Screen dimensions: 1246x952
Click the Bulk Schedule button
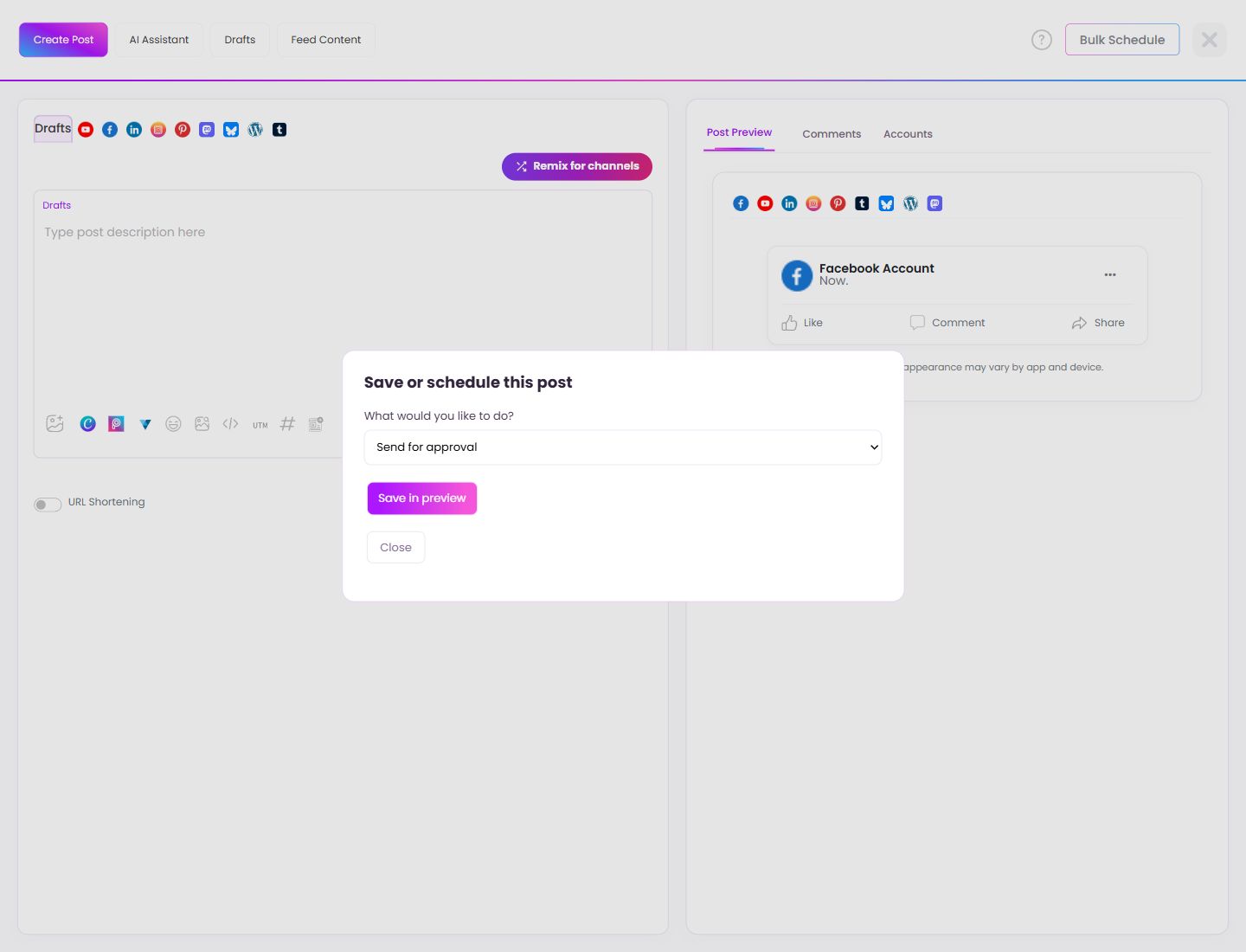(1122, 40)
